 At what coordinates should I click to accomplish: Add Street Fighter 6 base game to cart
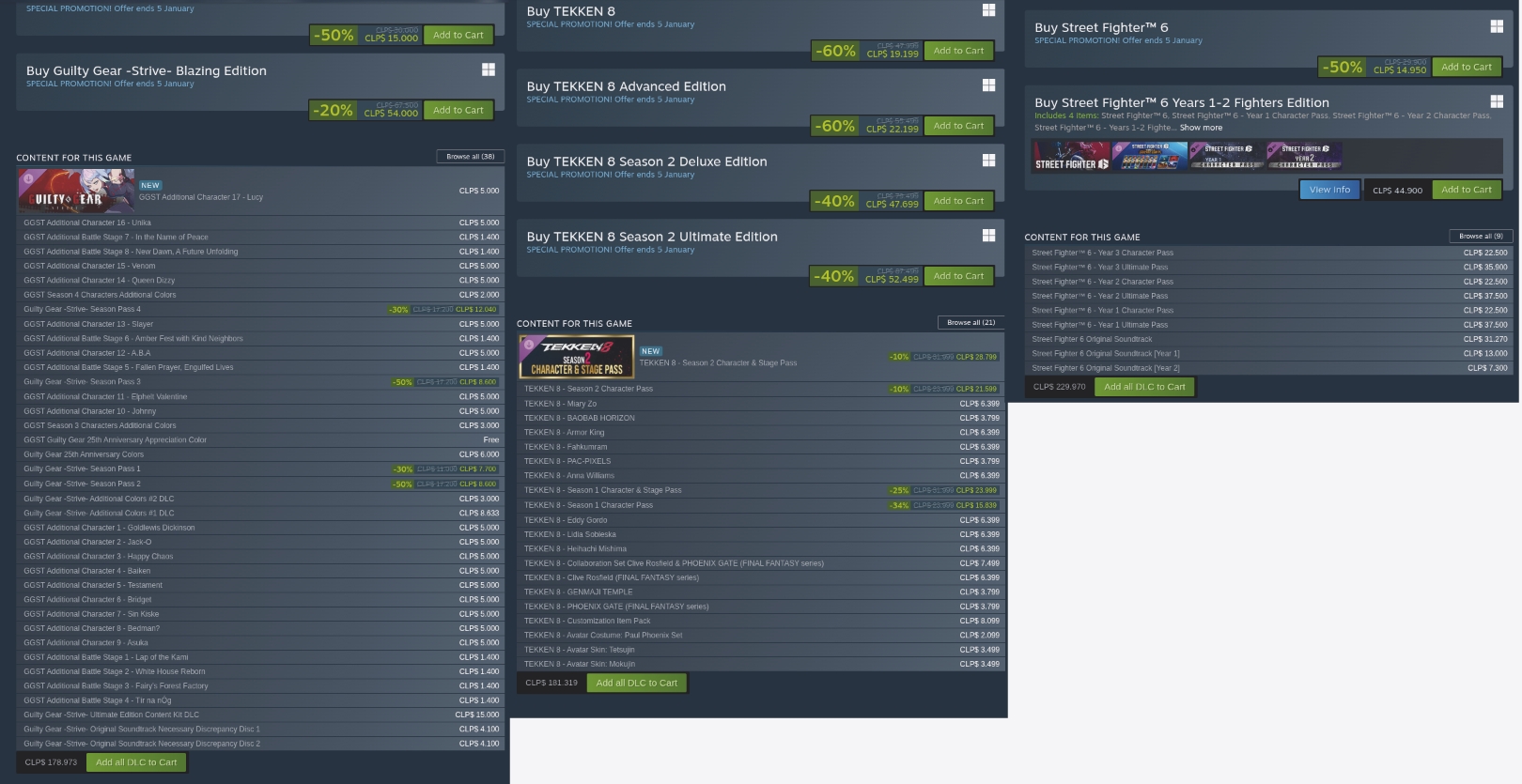[1467, 67]
